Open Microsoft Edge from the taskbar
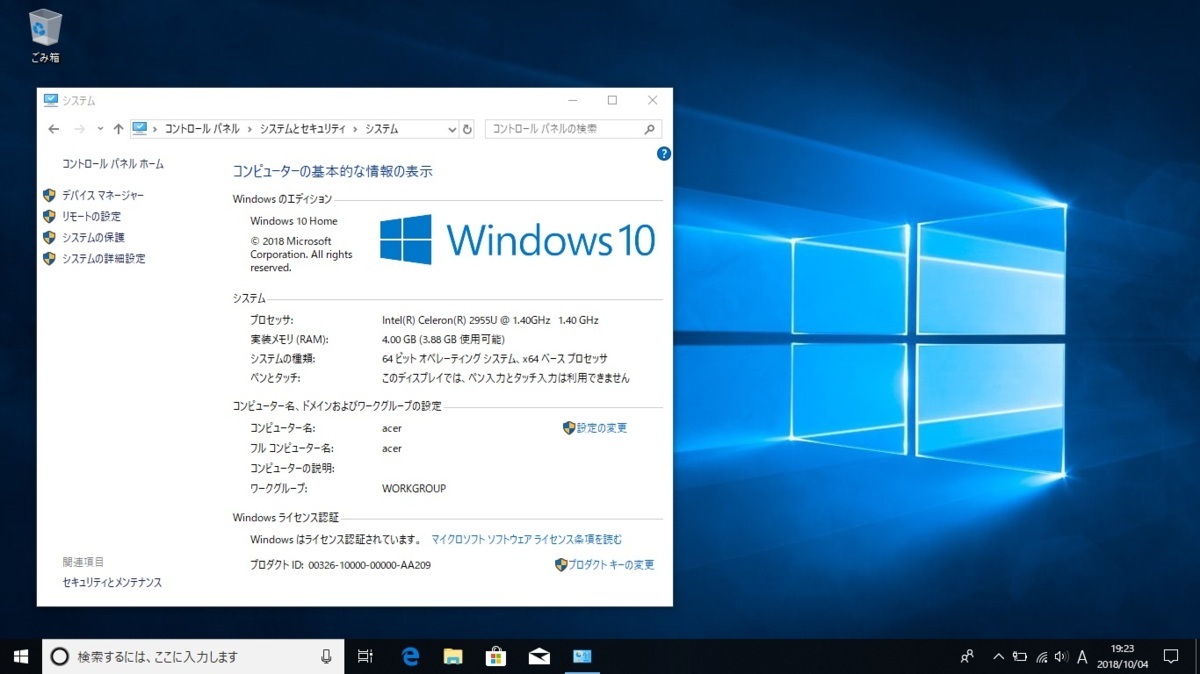This screenshot has width=1200, height=674. tap(410, 656)
